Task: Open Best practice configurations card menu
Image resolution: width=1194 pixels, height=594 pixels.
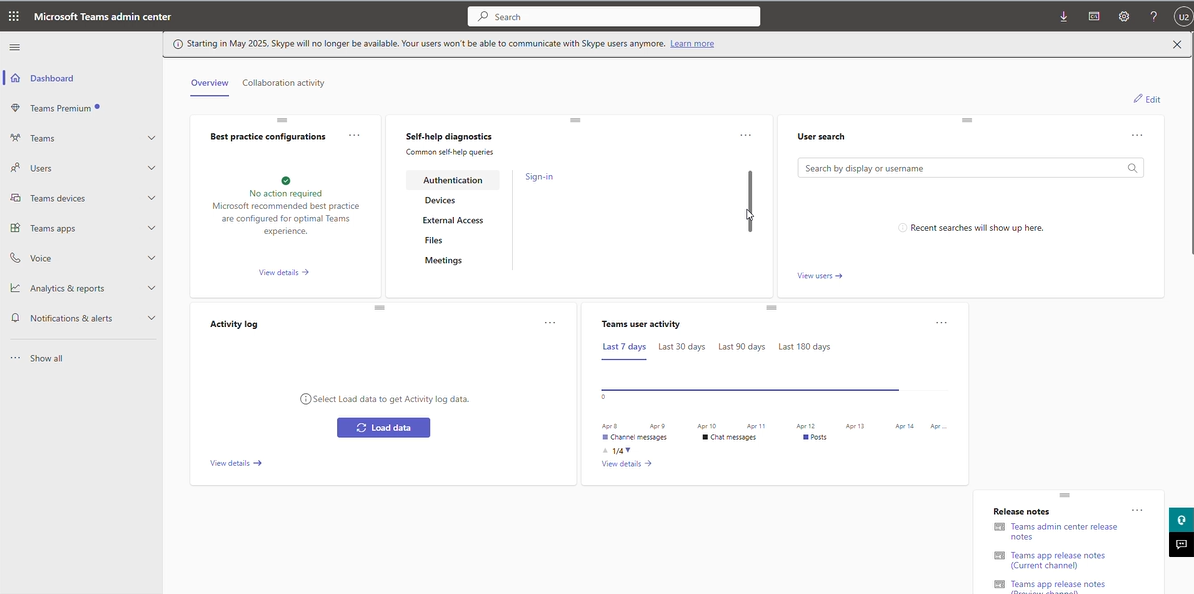Action: [354, 135]
